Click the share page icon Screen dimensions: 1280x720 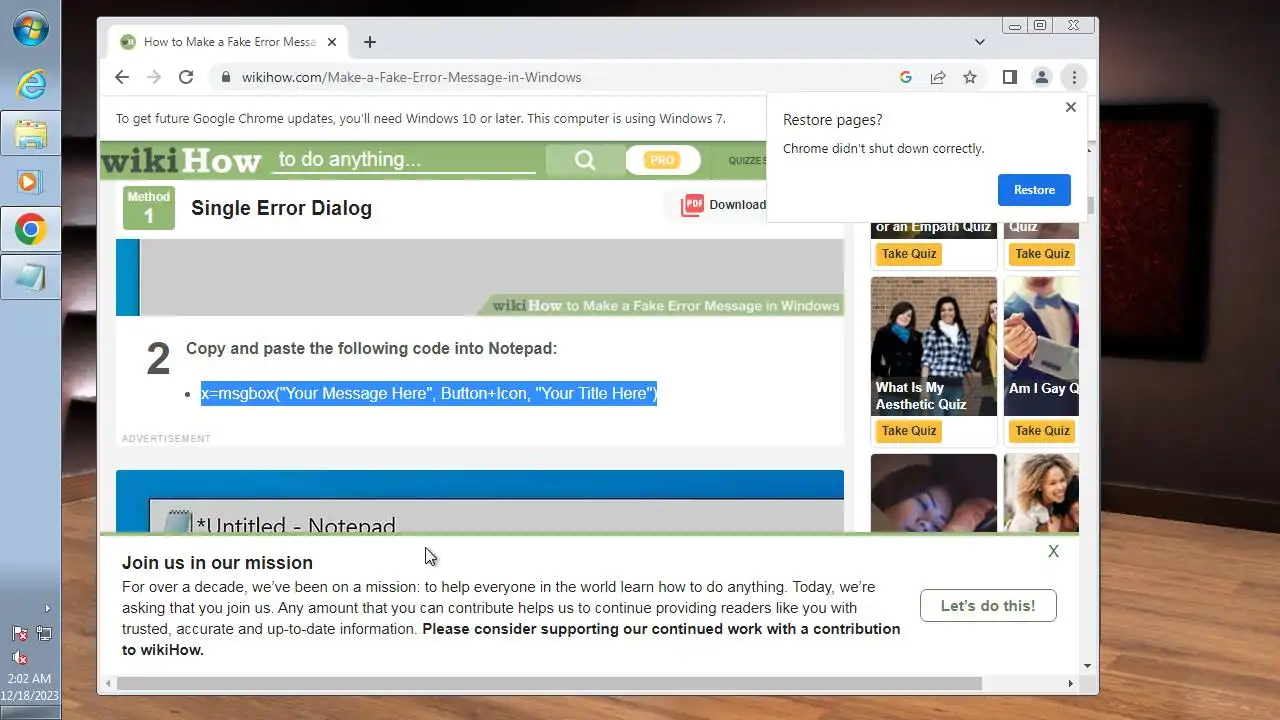coord(938,77)
